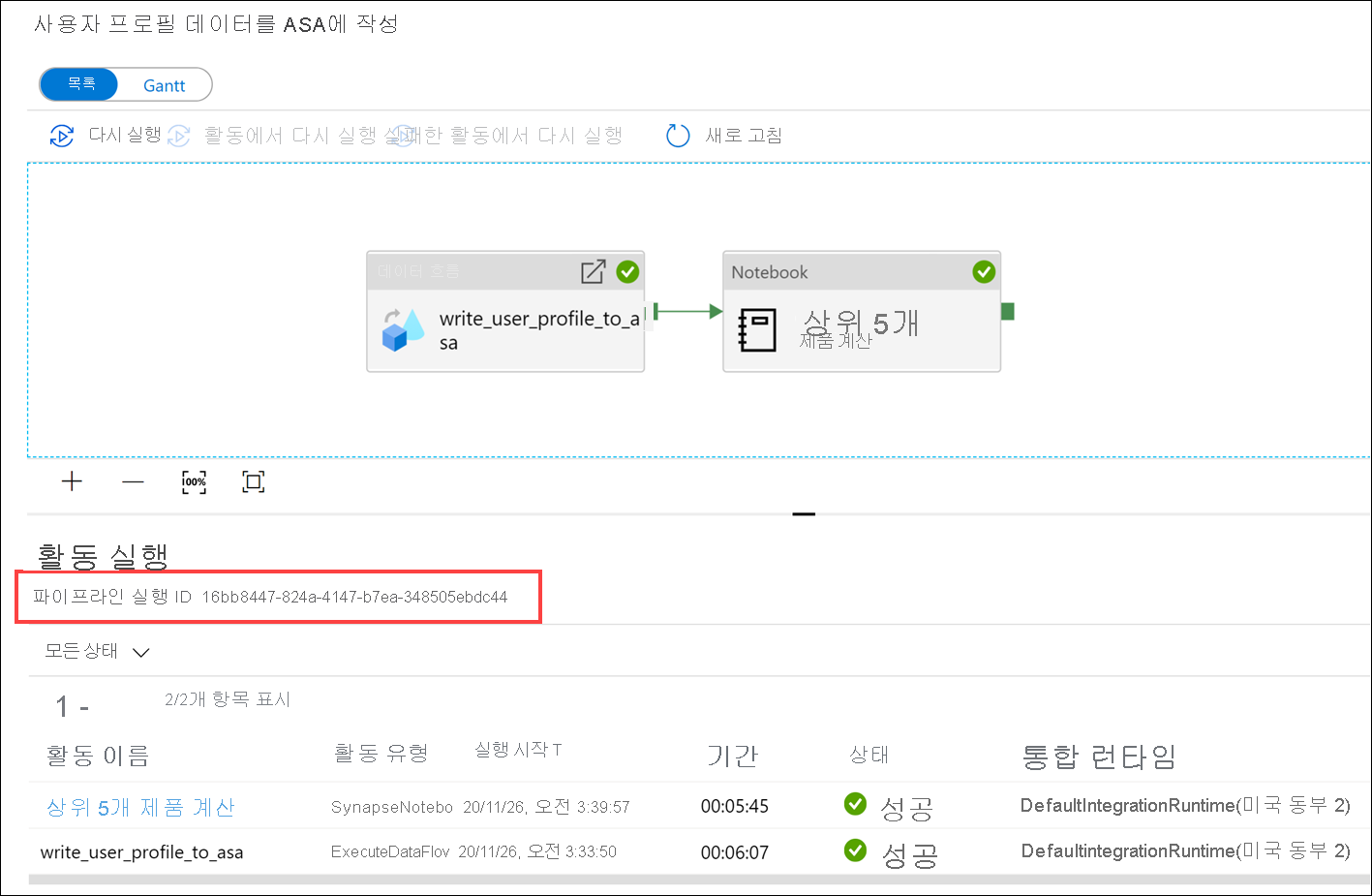The width and height of the screenshot is (1372, 896).
Task: Open the 상위 5개 제품 계산 activity link
Action: pyautogui.click(x=140, y=807)
